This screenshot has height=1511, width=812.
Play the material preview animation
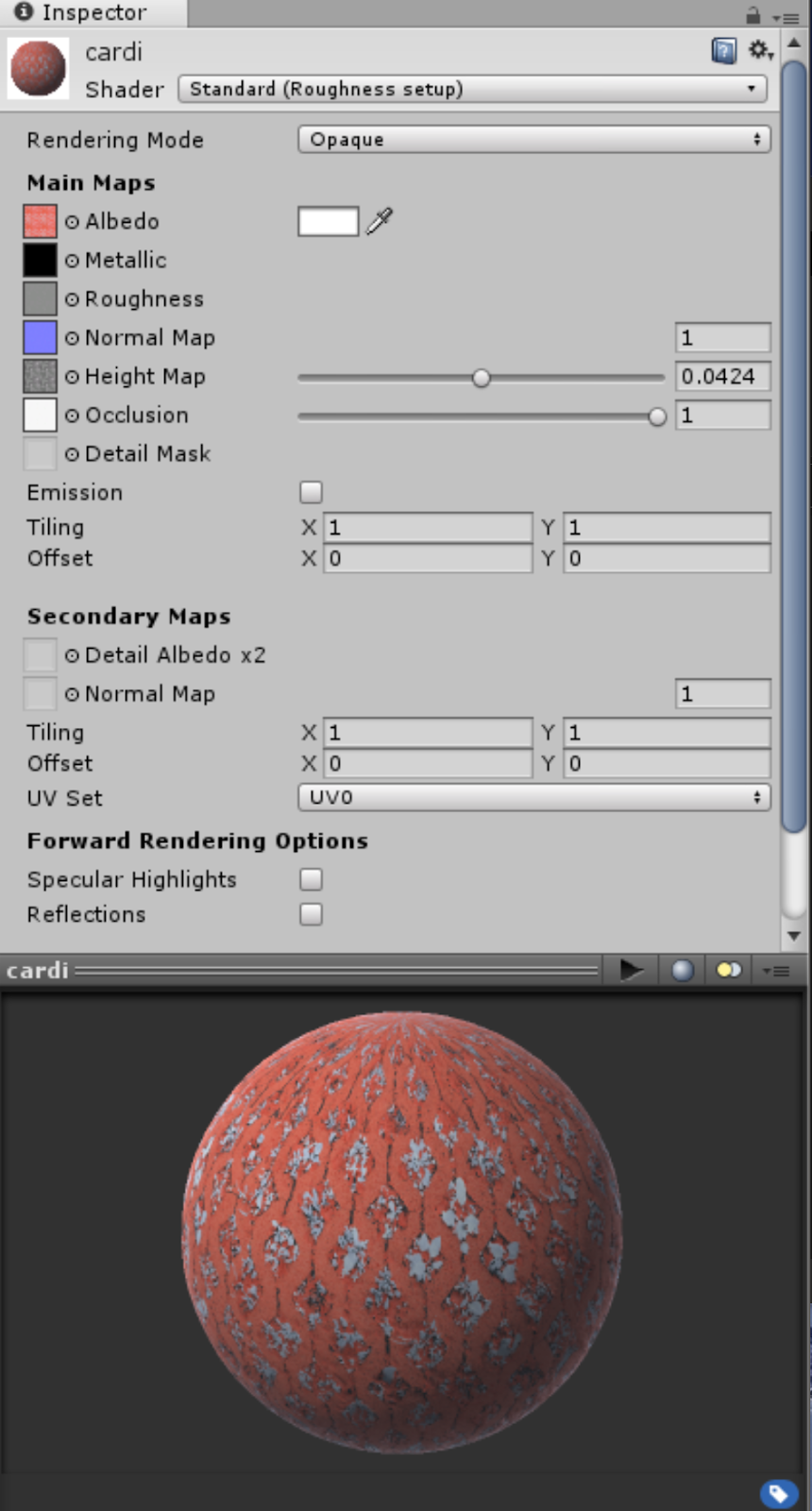[x=631, y=970]
